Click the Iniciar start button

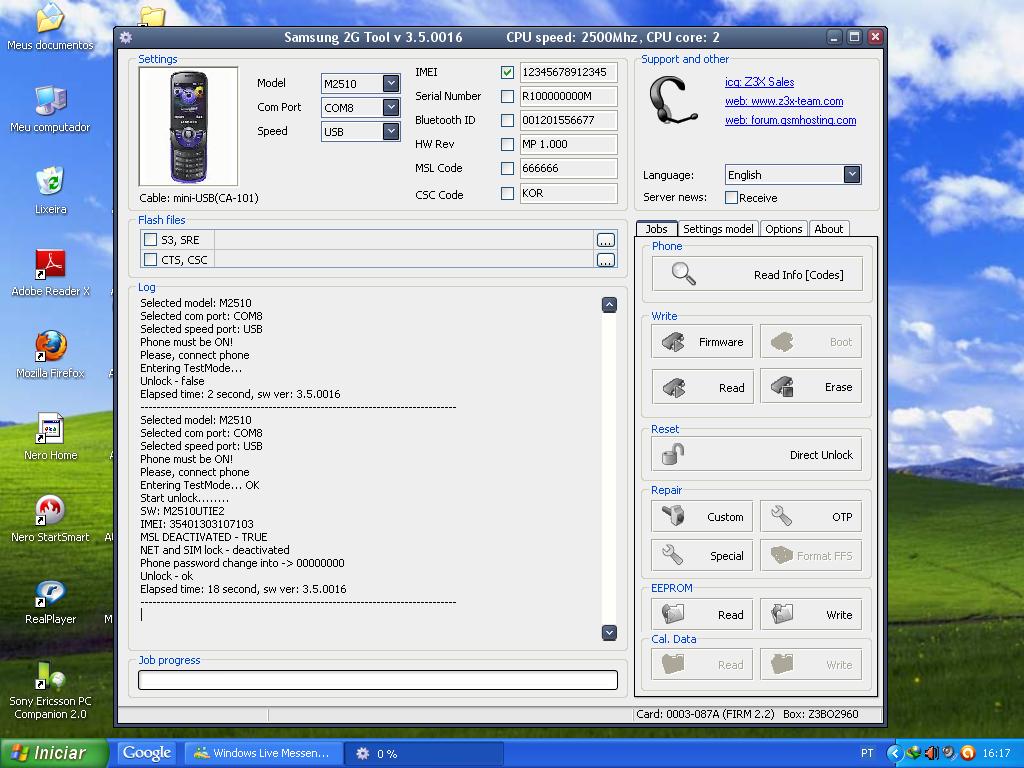[x=54, y=753]
